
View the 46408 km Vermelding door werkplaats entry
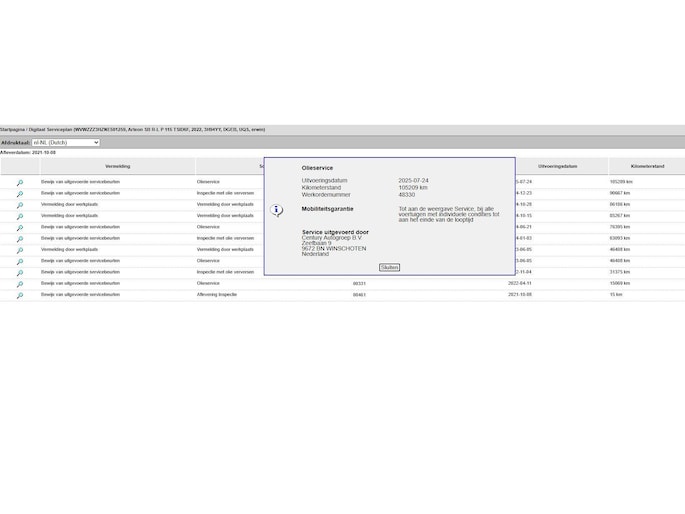tap(19, 250)
